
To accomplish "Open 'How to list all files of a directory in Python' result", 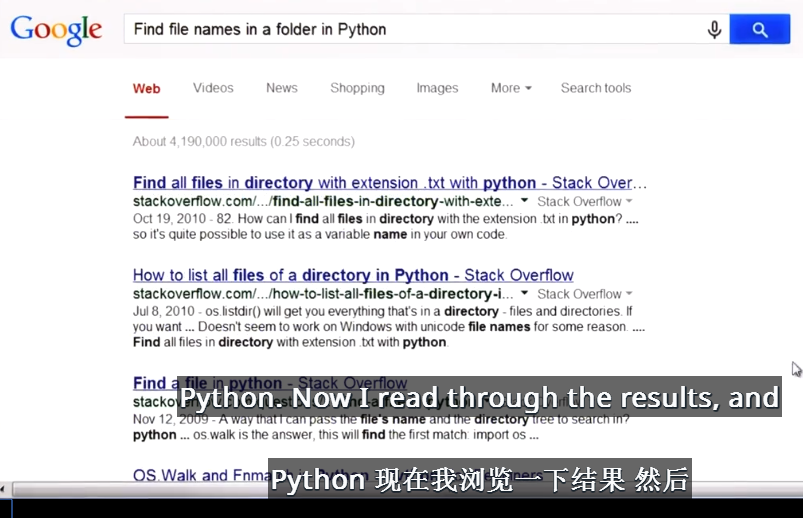I will pos(353,275).
